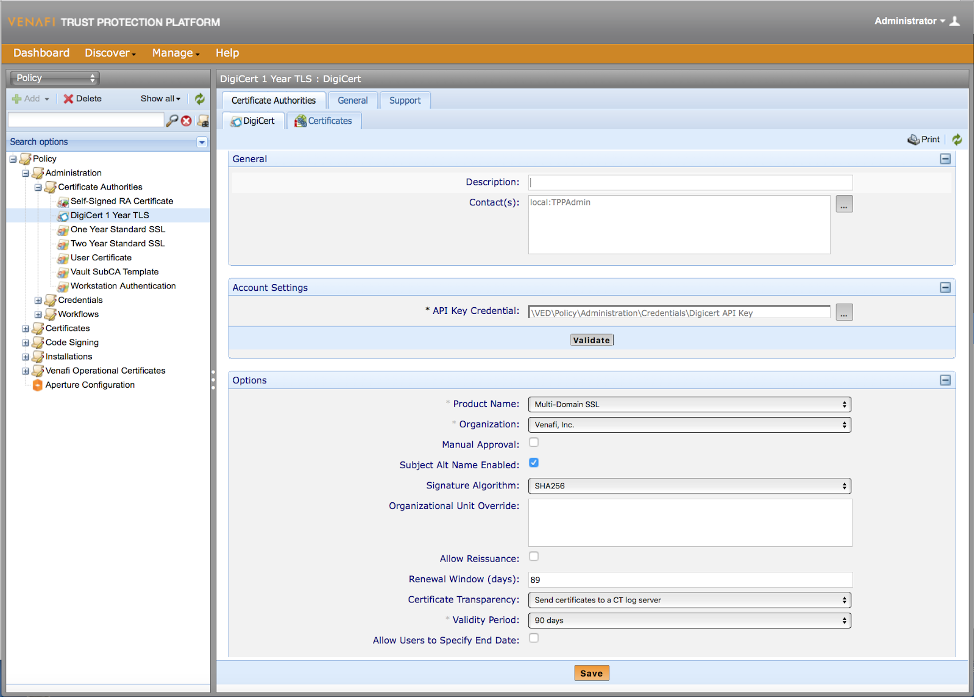Open the Manage menu

pyautogui.click(x=176, y=53)
